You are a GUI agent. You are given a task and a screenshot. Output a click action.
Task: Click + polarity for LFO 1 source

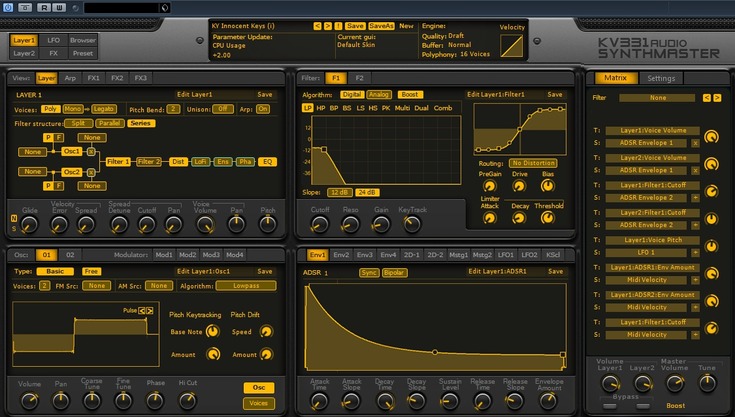click(695, 253)
